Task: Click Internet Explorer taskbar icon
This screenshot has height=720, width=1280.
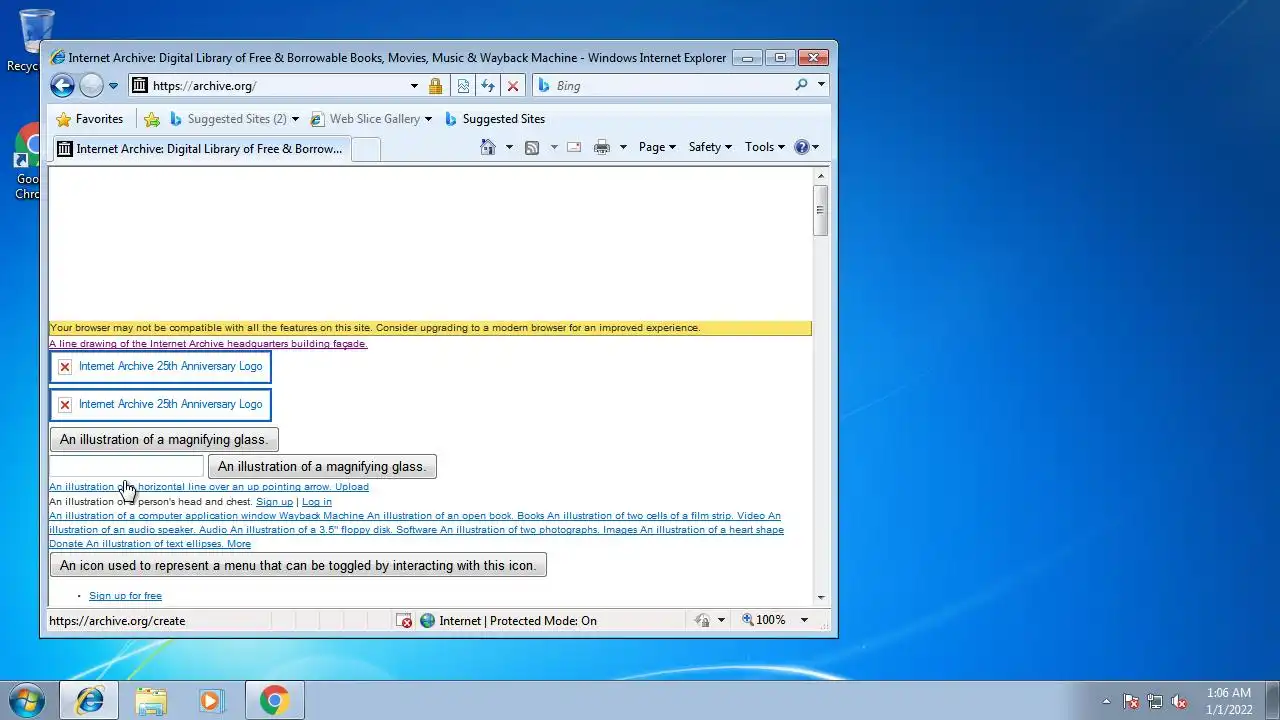Action: pos(89,700)
